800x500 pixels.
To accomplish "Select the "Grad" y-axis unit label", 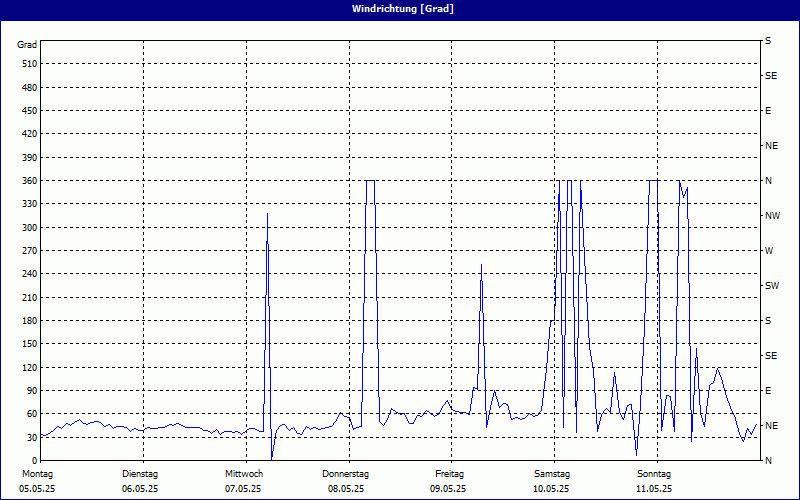I will 27,45.
